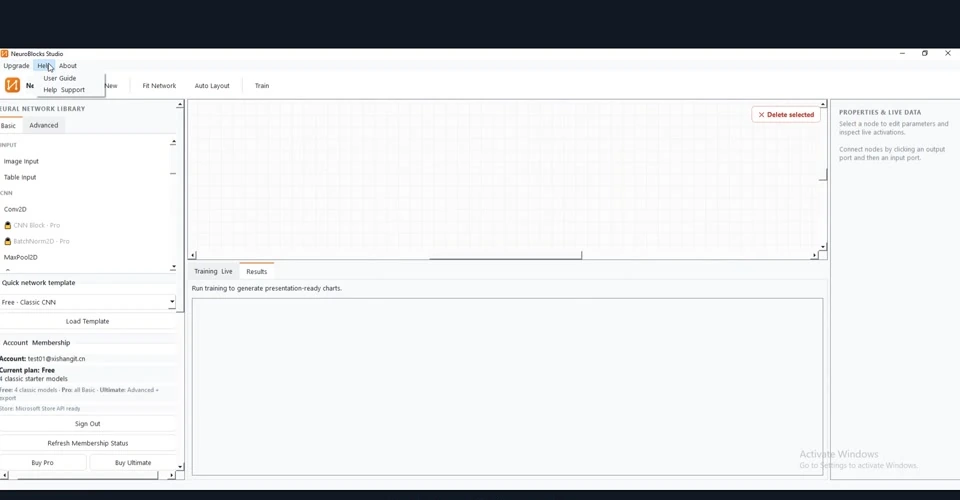960x500 pixels.
Task: Click the canvas scroll-down arrow
Action: [823, 247]
